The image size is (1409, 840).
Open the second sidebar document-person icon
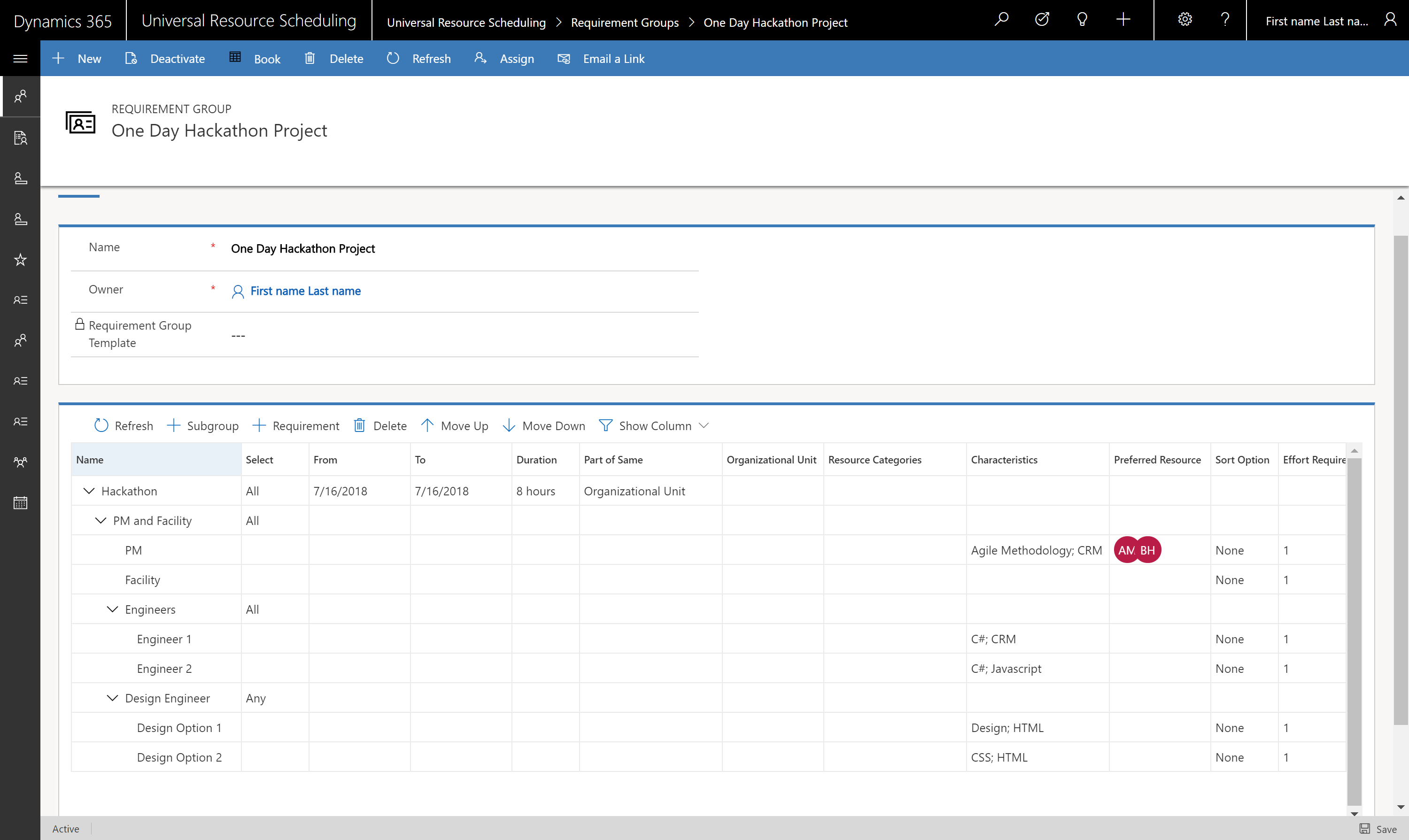pos(20,138)
